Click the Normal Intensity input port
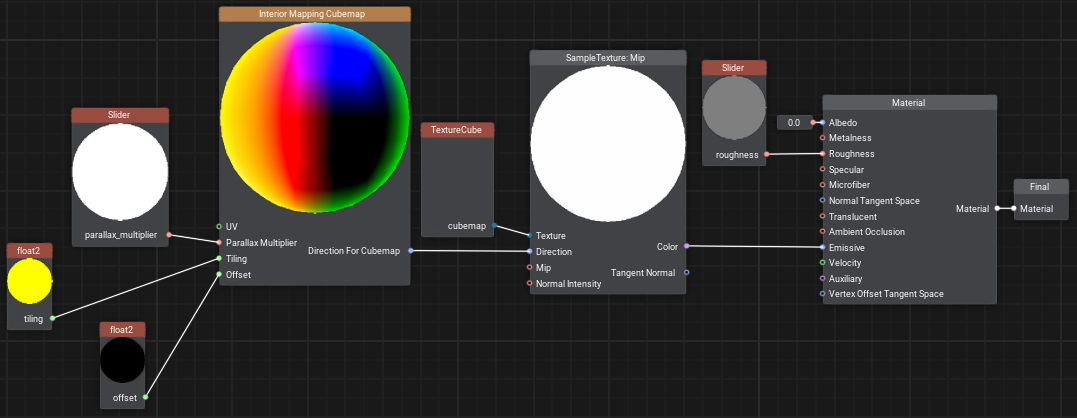Image resolution: width=1077 pixels, height=418 pixels. [x=530, y=284]
